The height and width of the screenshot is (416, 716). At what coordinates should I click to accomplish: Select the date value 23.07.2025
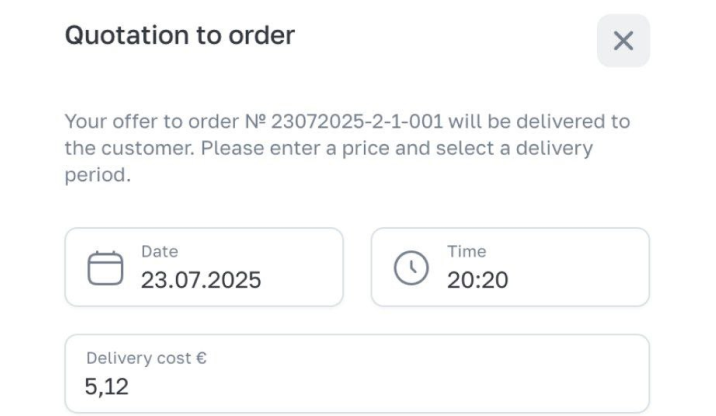[x=201, y=280]
